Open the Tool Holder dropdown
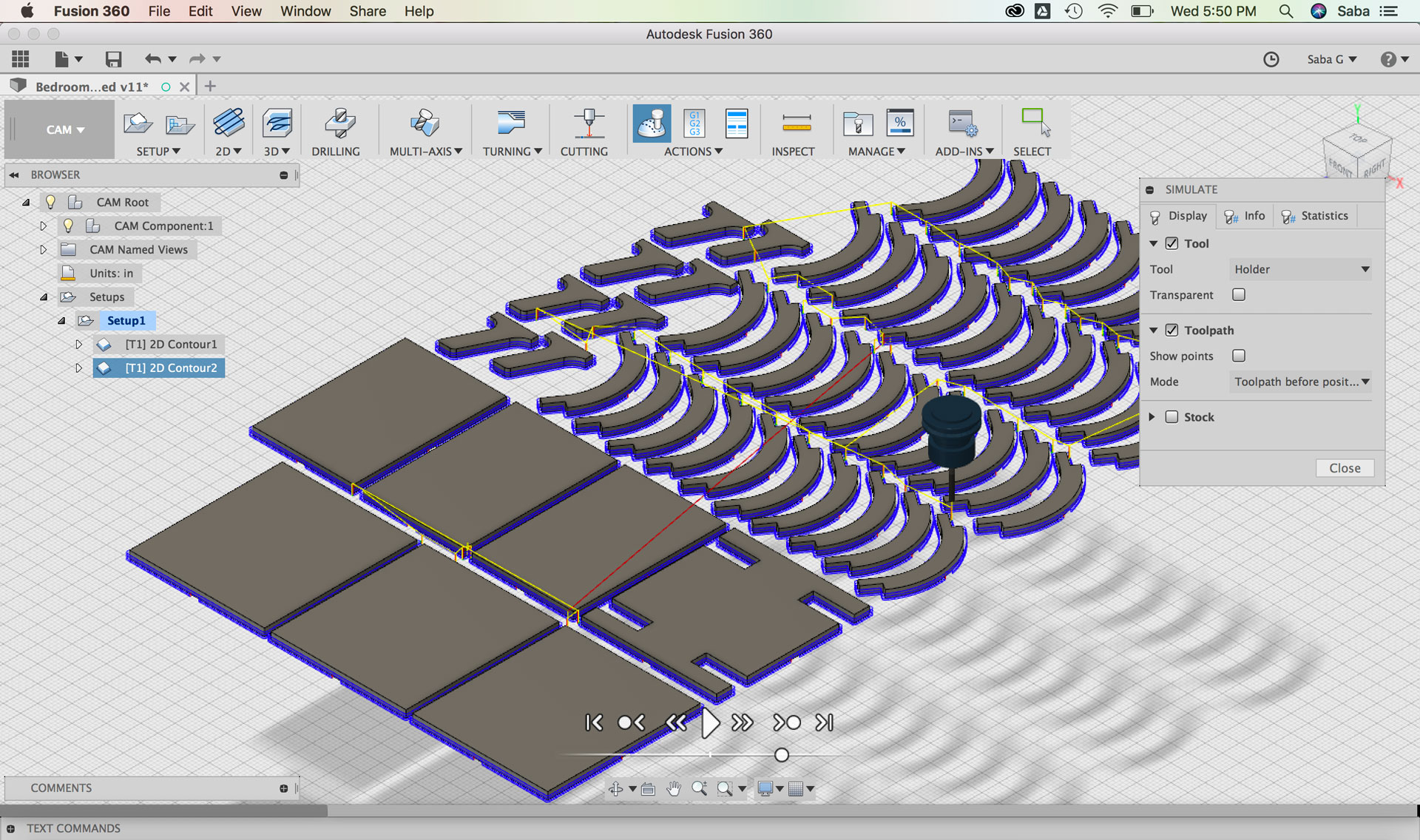 coord(1300,269)
